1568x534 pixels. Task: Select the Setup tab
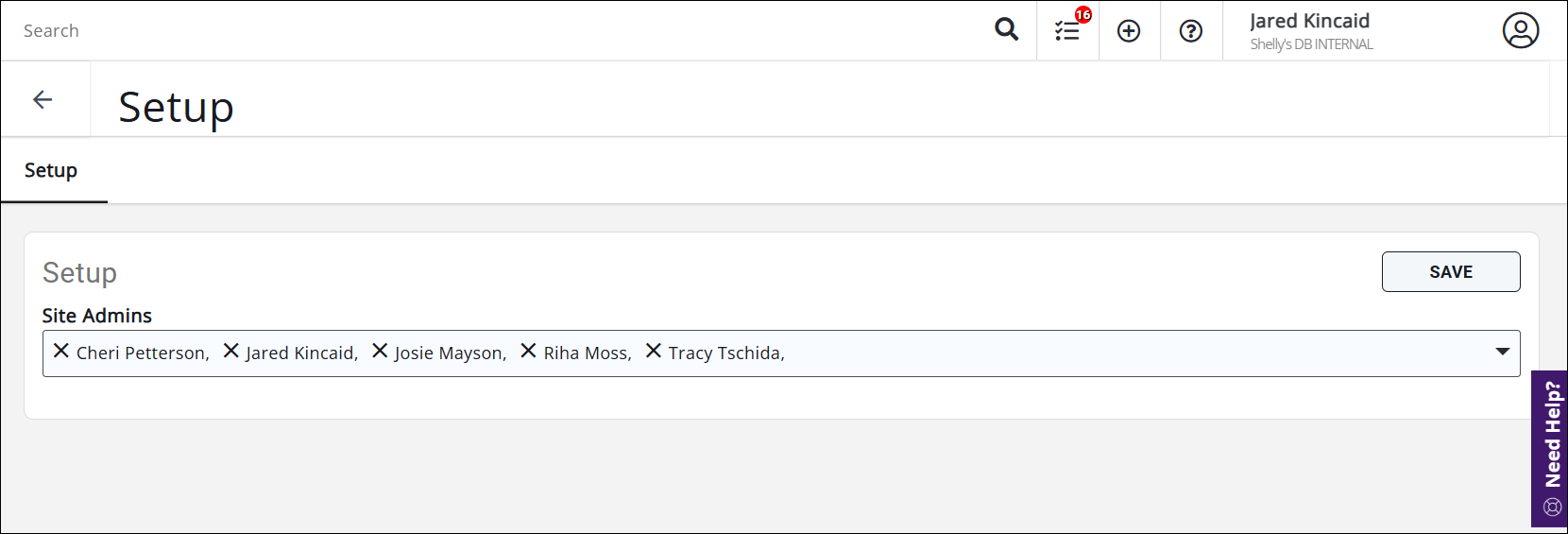[51, 170]
